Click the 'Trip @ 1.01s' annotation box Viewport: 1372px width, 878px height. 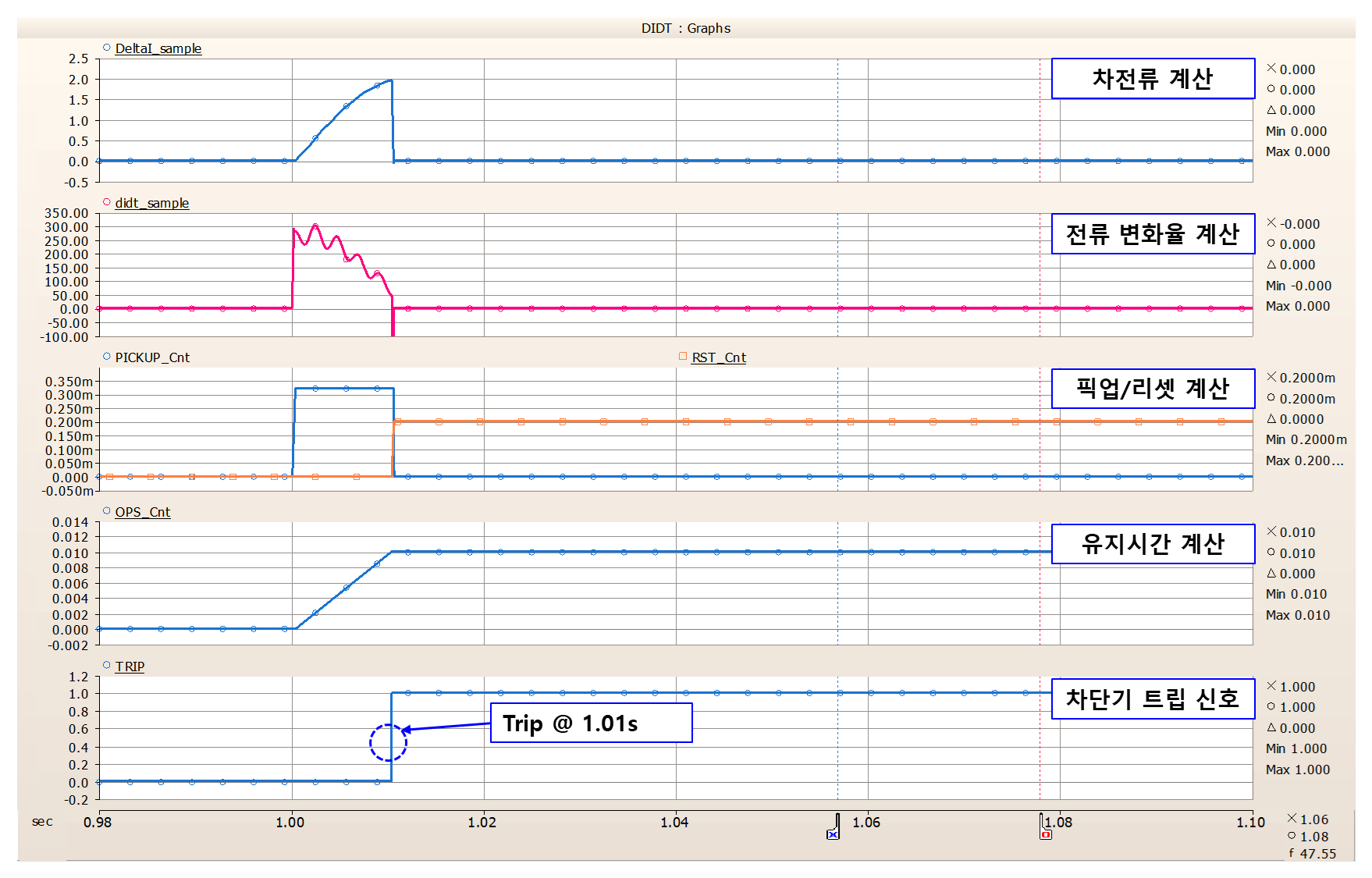pyautogui.click(x=591, y=723)
